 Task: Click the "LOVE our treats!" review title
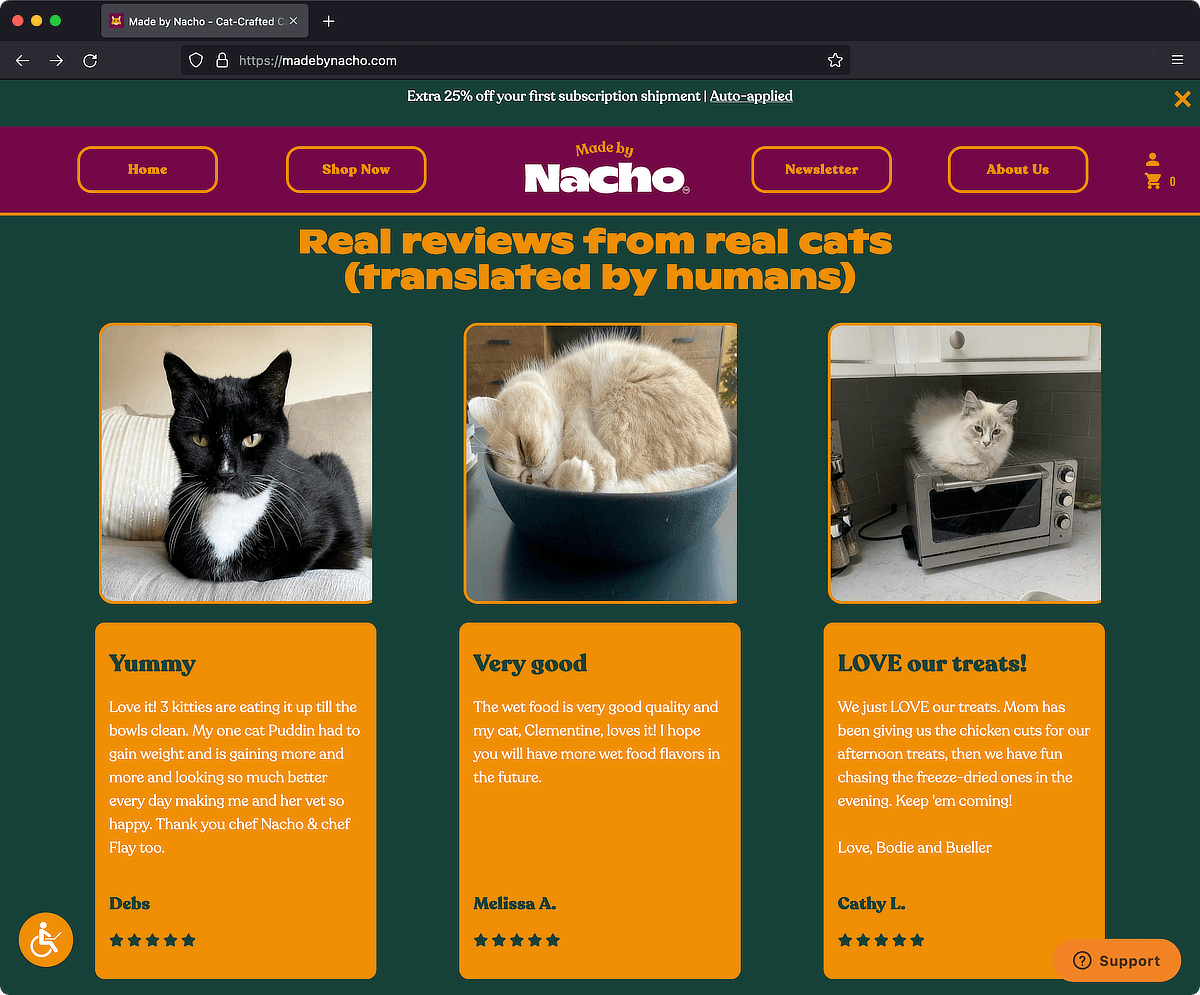pyautogui.click(x=932, y=663)
